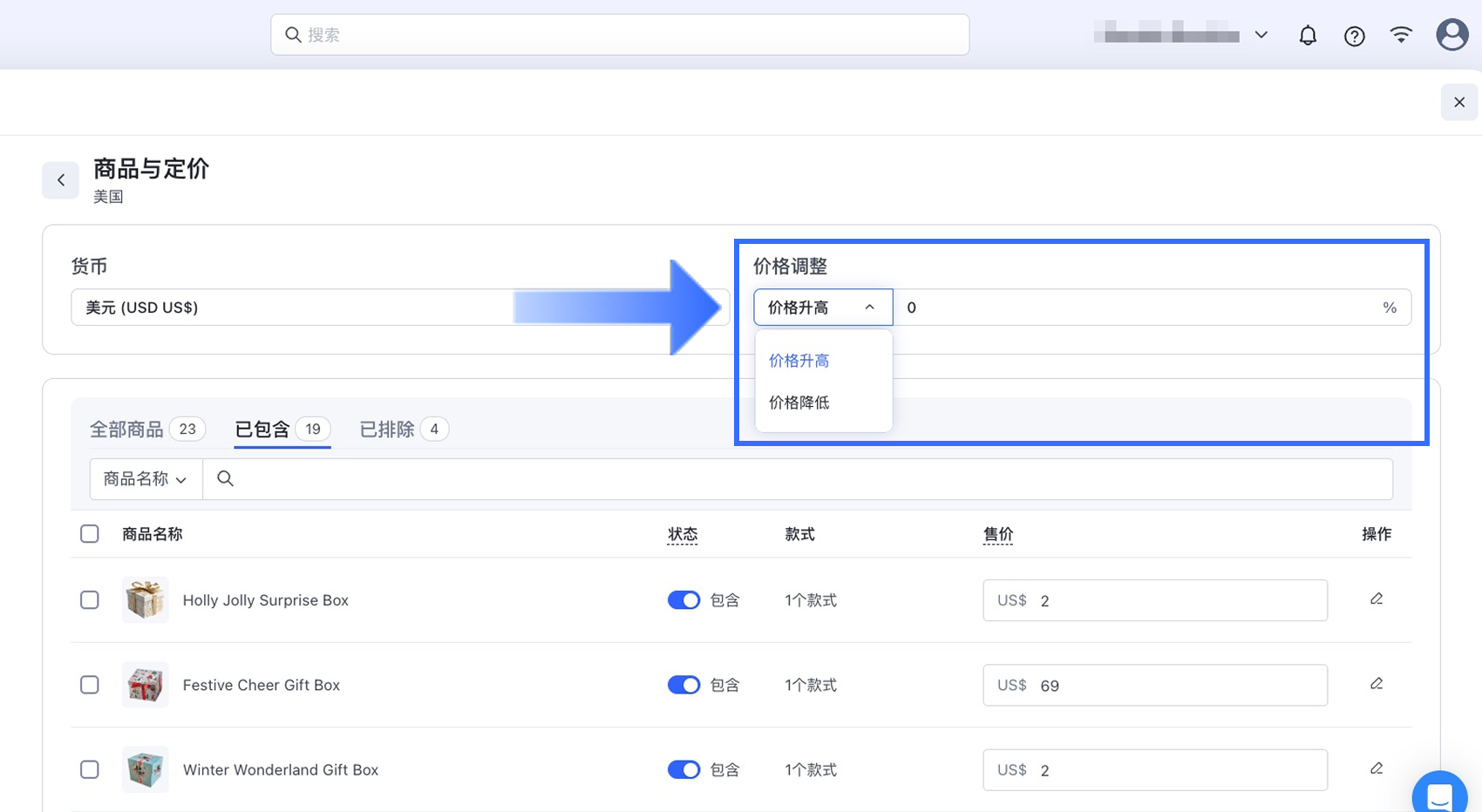Click 1个款式 in Holly Jolly row
The image size is (1482, 812).
coord(811,600)
